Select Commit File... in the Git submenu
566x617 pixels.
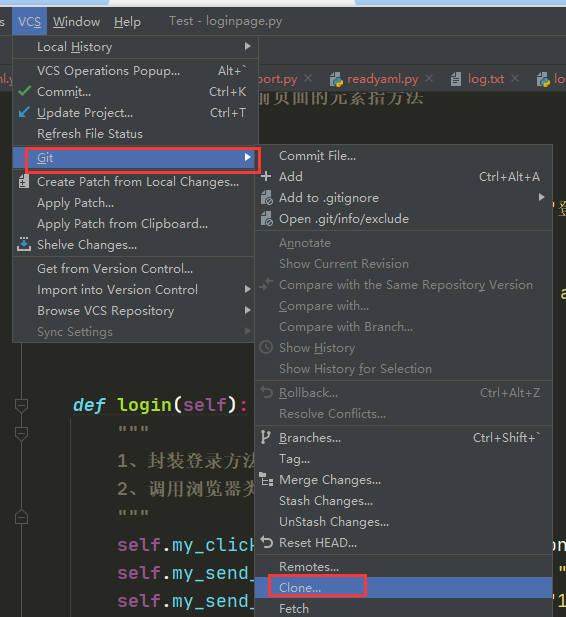click(404, 156)
